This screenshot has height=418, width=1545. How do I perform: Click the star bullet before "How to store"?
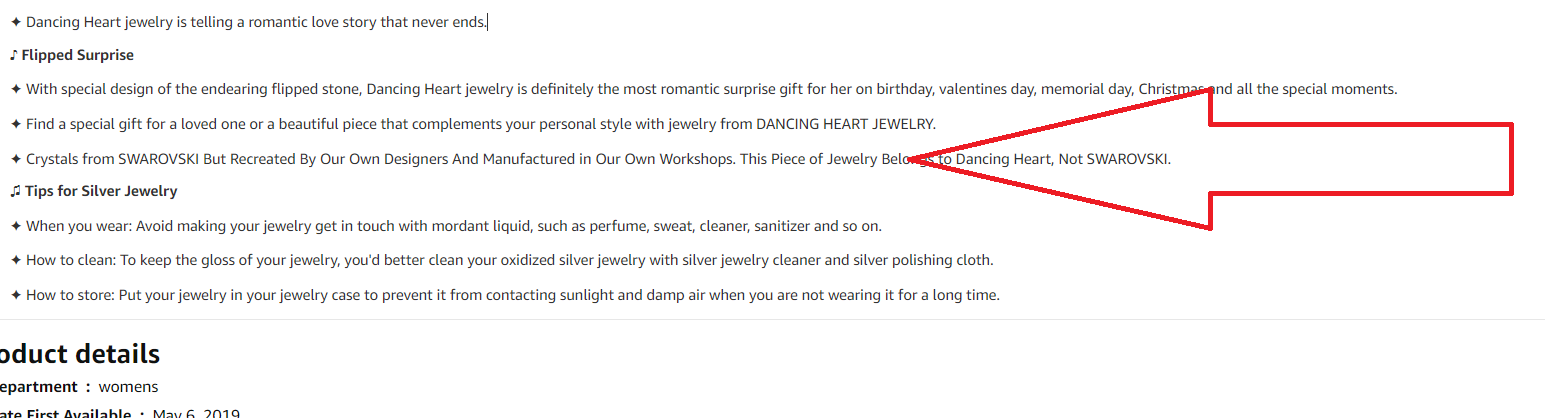[15, 295]
